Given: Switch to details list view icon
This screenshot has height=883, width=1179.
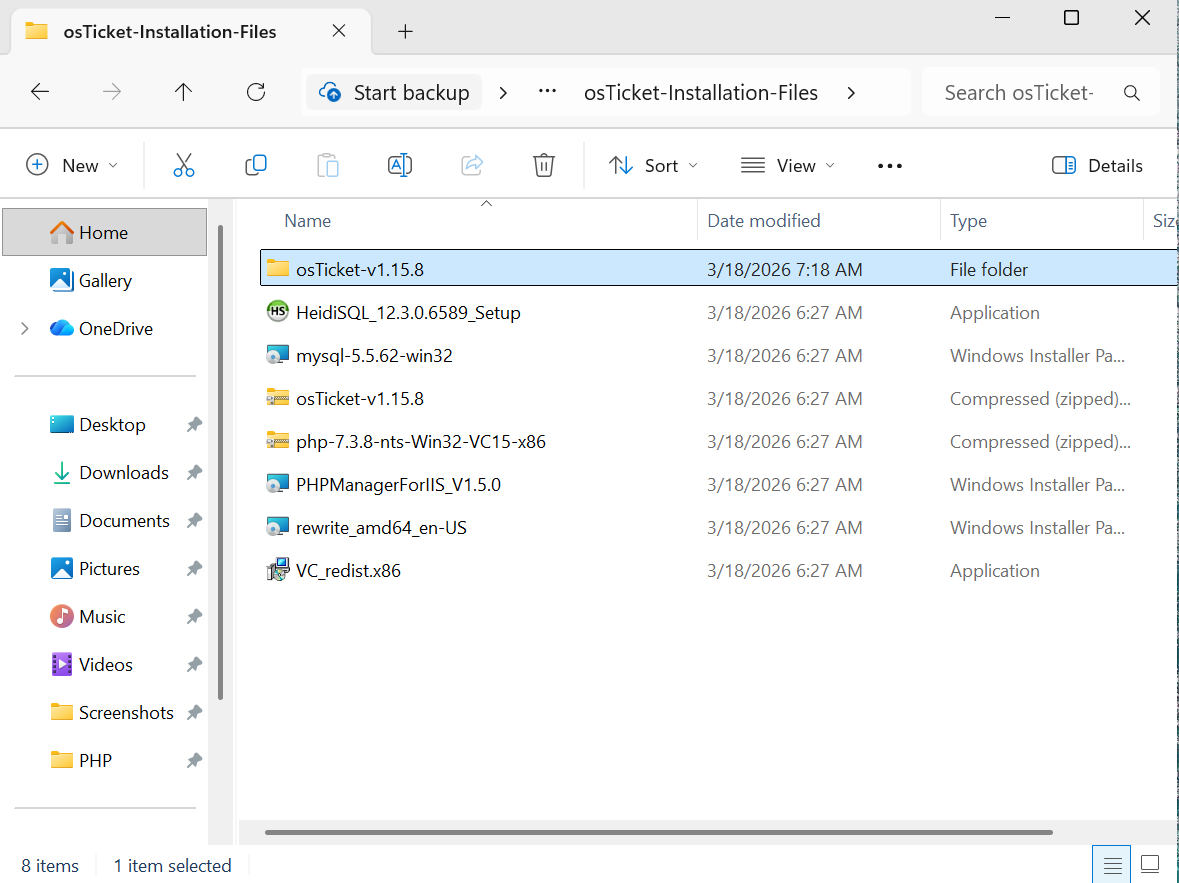Looking at the screenshot, I should (1112, 864).
